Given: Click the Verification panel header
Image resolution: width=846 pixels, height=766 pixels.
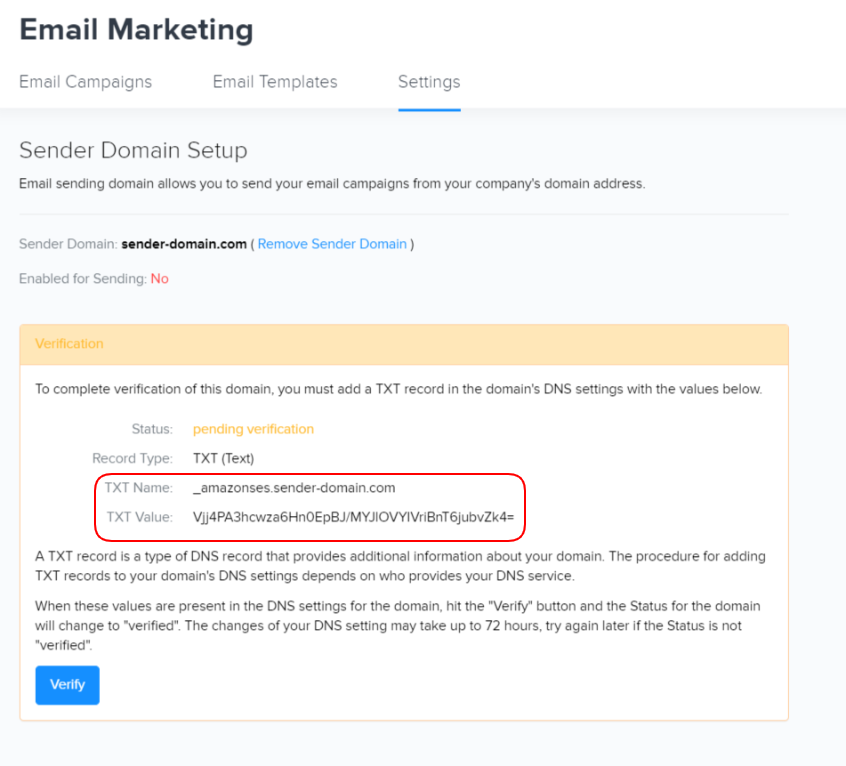Looking at the screenshot, I should (69, 343).
